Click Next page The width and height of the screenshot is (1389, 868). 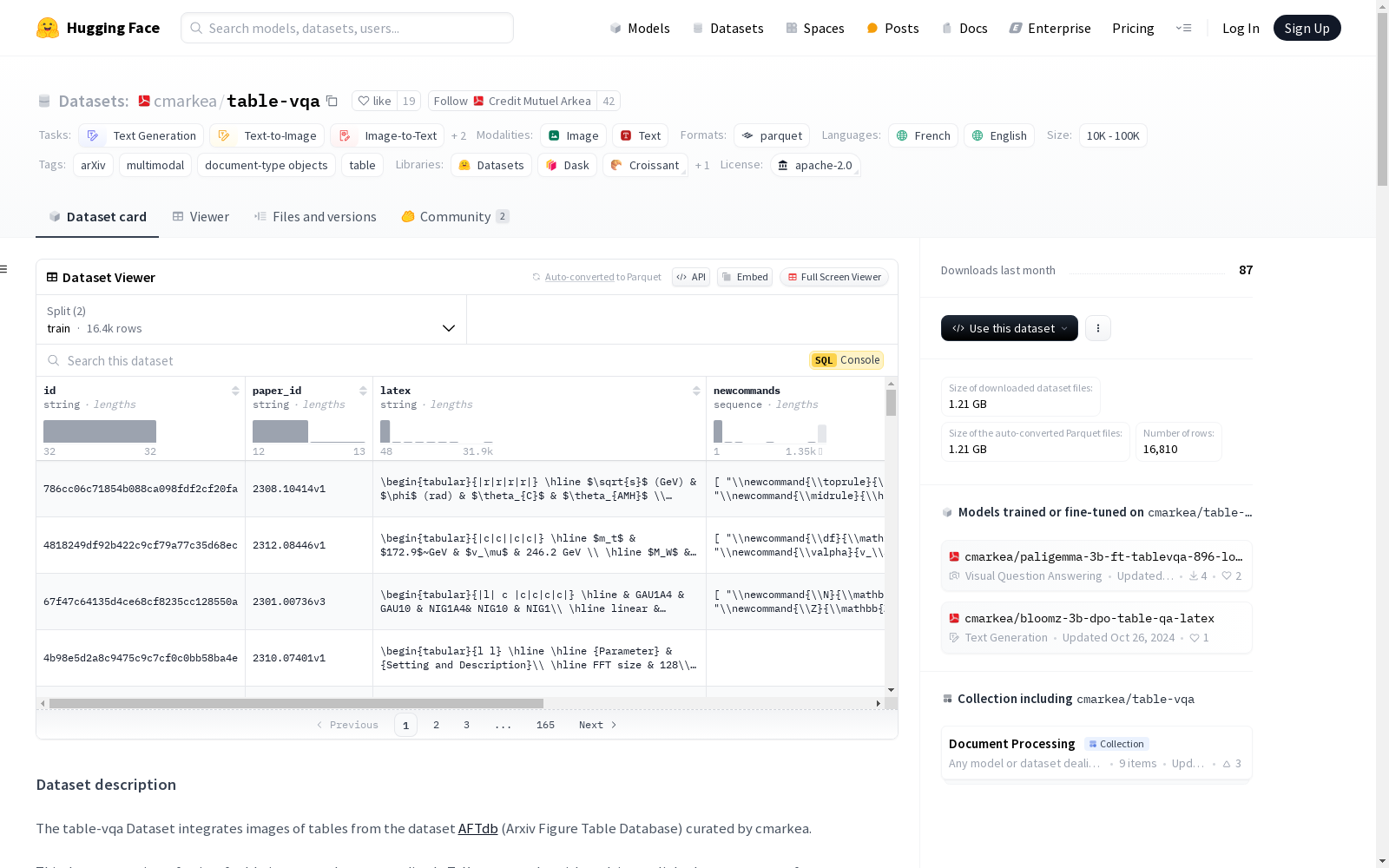click(x=598, y=725)
